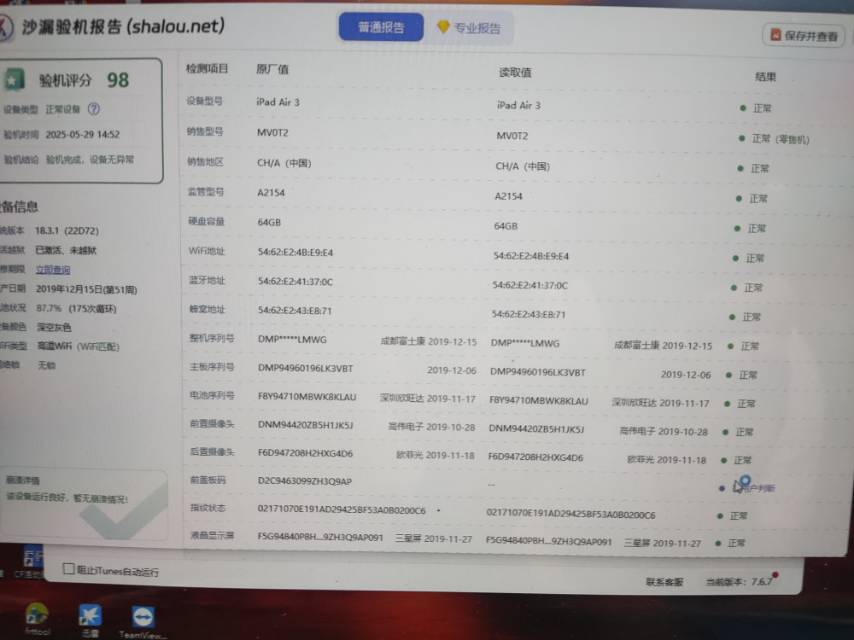Viewport: 854px width, 640px height.
Task: Open the 专业报告 tab
Action: click(469, 28)
